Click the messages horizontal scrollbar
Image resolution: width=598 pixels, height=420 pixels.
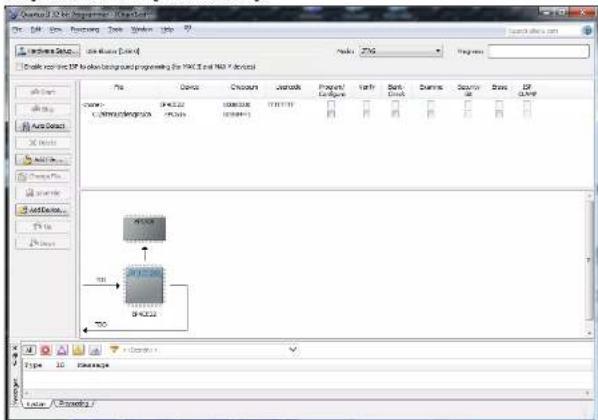pyautogui.click(x=307, y=393)
